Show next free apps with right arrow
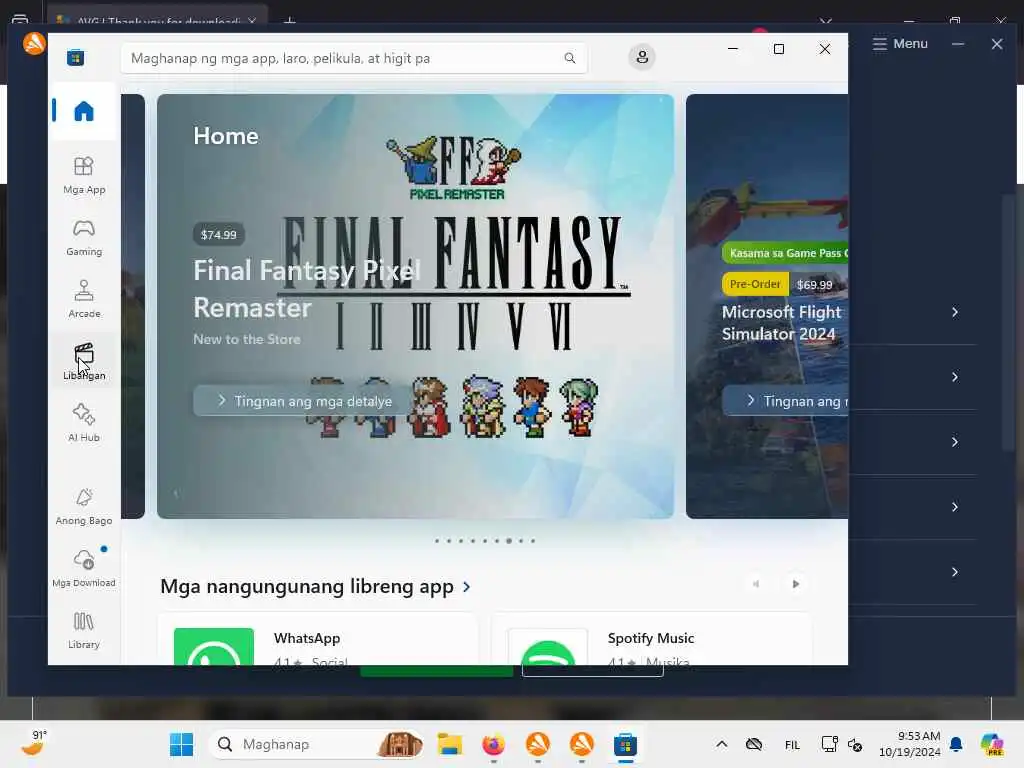The height and width of the screenshot is (768, 1024). click(x=795, y=584)
